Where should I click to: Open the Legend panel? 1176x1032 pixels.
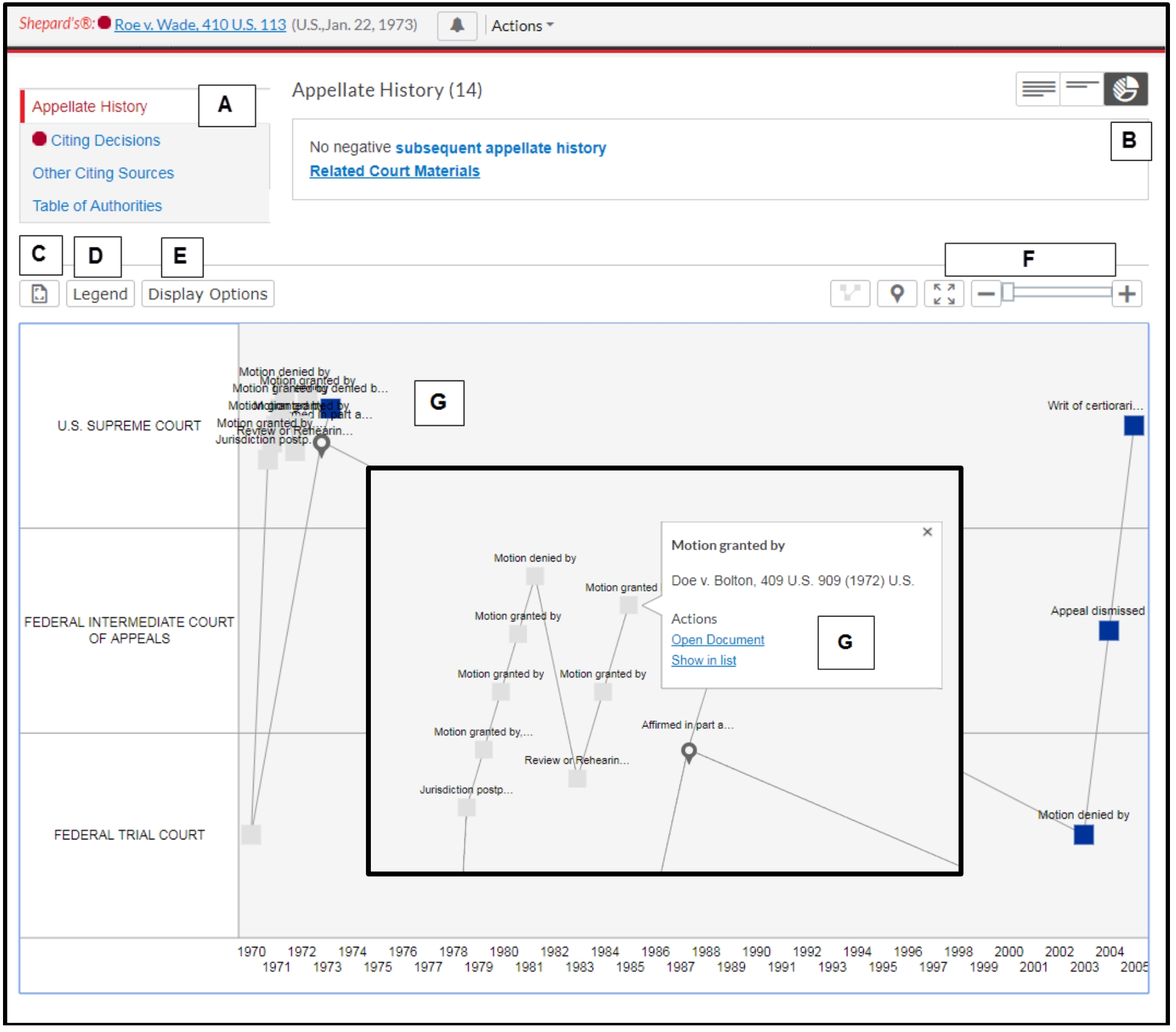[100, 294]
